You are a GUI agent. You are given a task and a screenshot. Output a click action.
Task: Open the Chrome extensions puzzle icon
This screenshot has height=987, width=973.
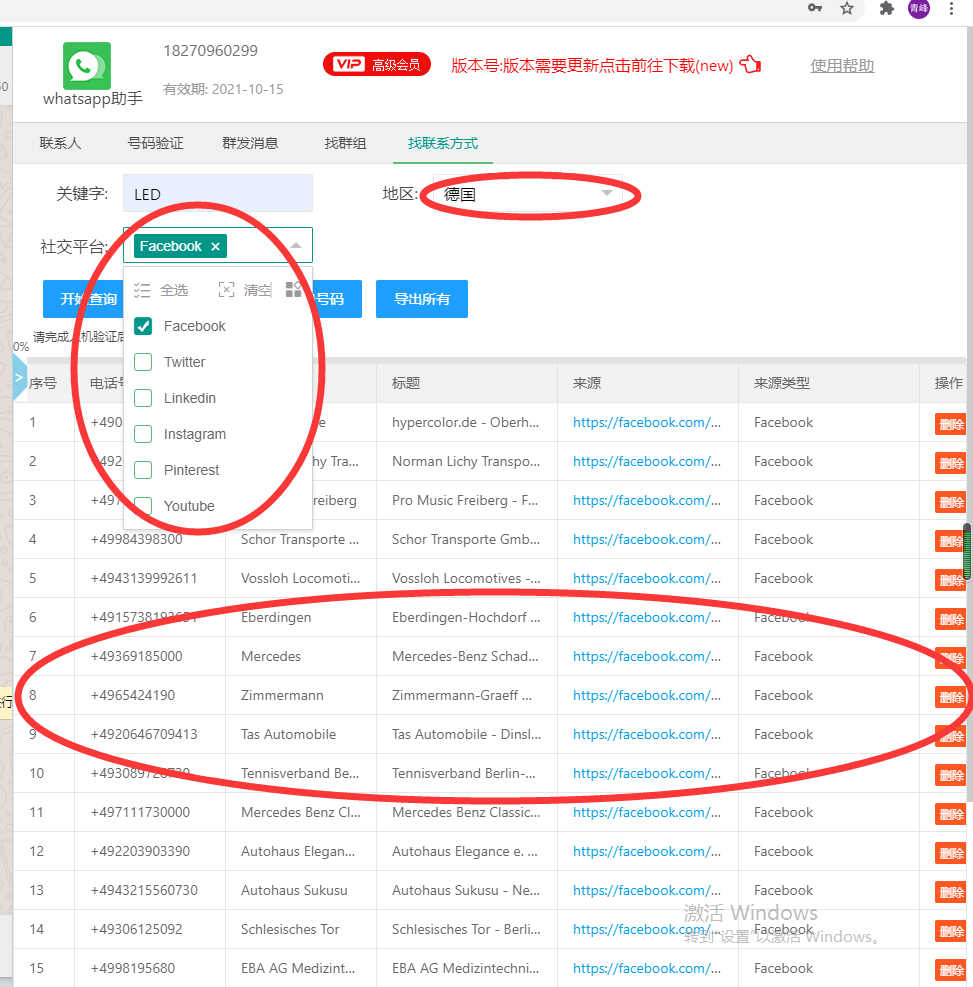pos(886,9)
